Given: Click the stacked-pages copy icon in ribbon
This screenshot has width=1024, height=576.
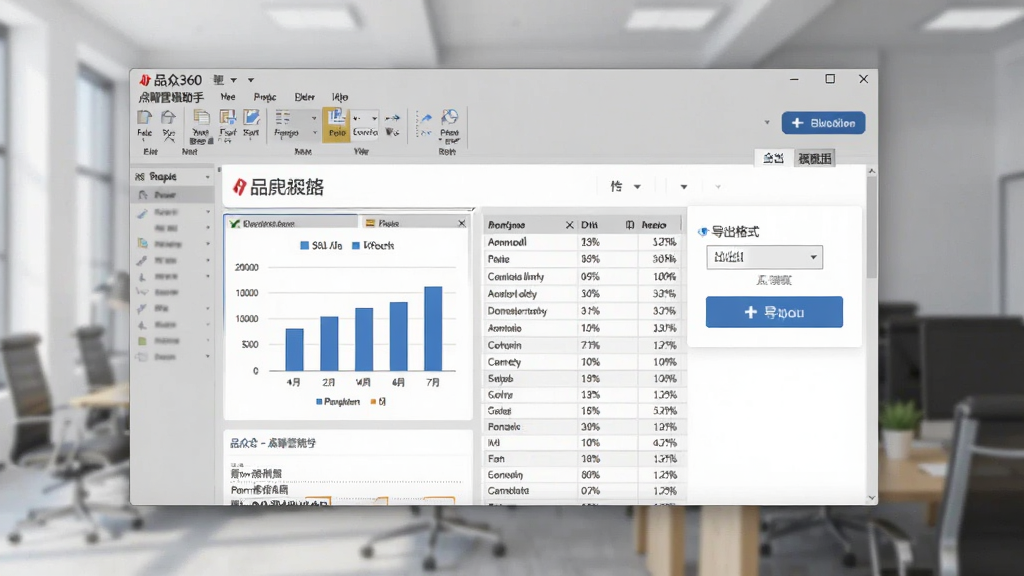Looking at the screenshot, I should point(201,118).
